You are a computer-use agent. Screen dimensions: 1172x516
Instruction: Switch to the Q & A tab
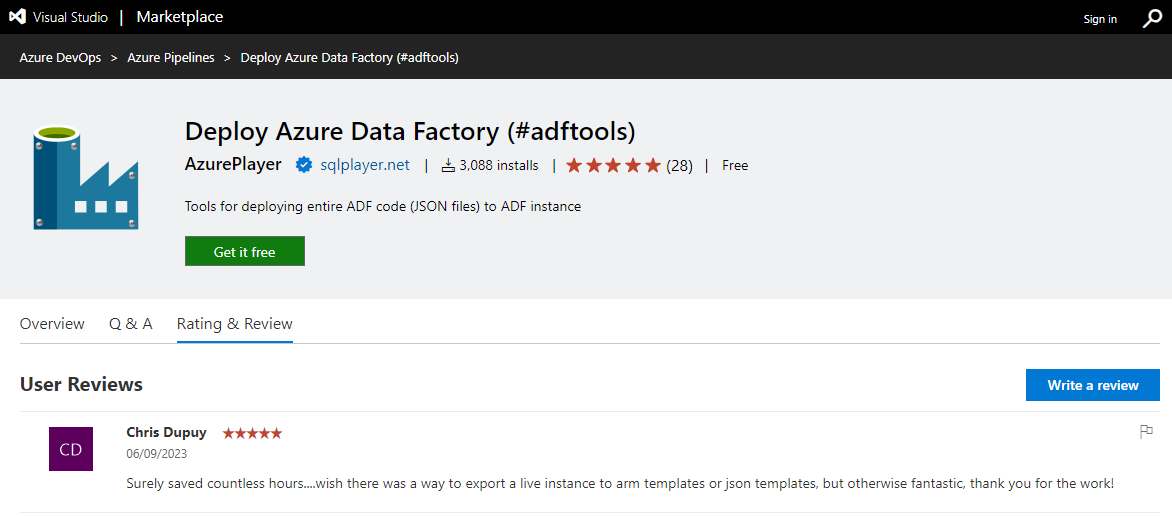pos(131,324)
